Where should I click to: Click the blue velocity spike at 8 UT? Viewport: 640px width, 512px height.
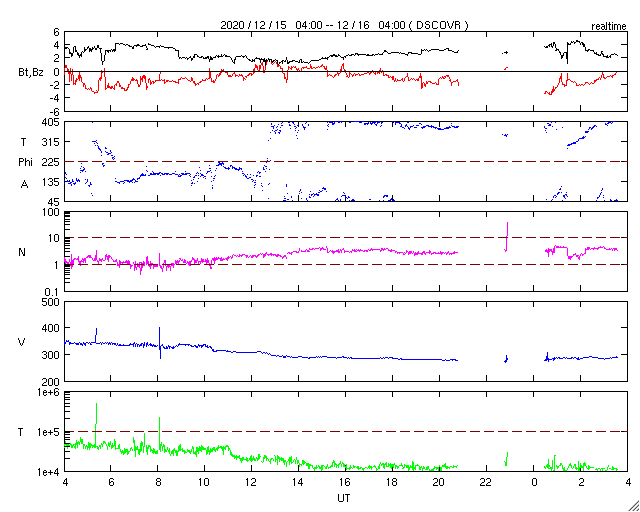point(160,343)
